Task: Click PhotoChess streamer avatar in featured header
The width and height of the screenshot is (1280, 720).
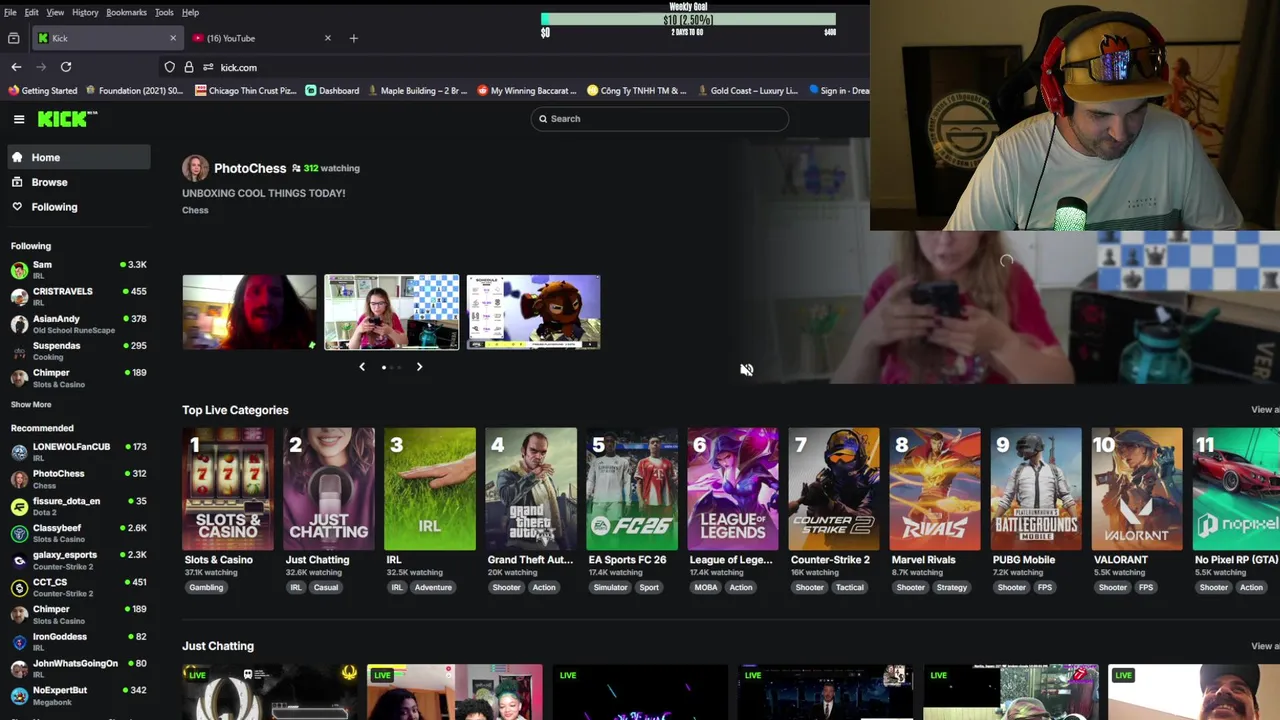Action: [x=195, y=168]
